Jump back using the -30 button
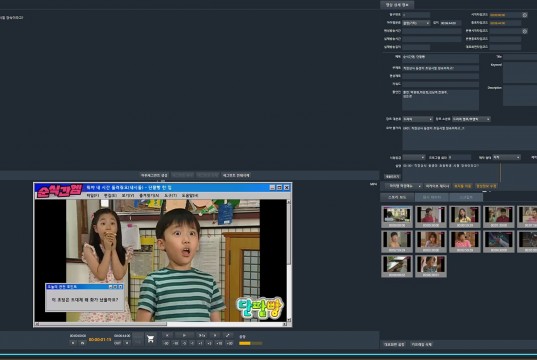Screen dimensions: 537x360 pos(166,343)
